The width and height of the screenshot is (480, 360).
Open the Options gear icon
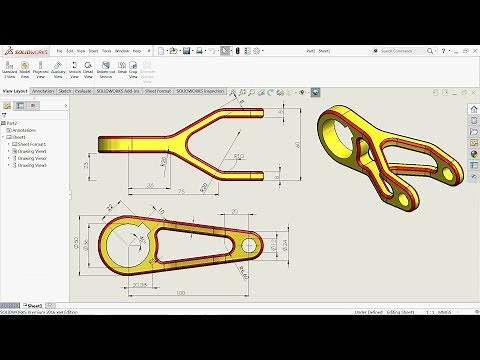point(257,51)
